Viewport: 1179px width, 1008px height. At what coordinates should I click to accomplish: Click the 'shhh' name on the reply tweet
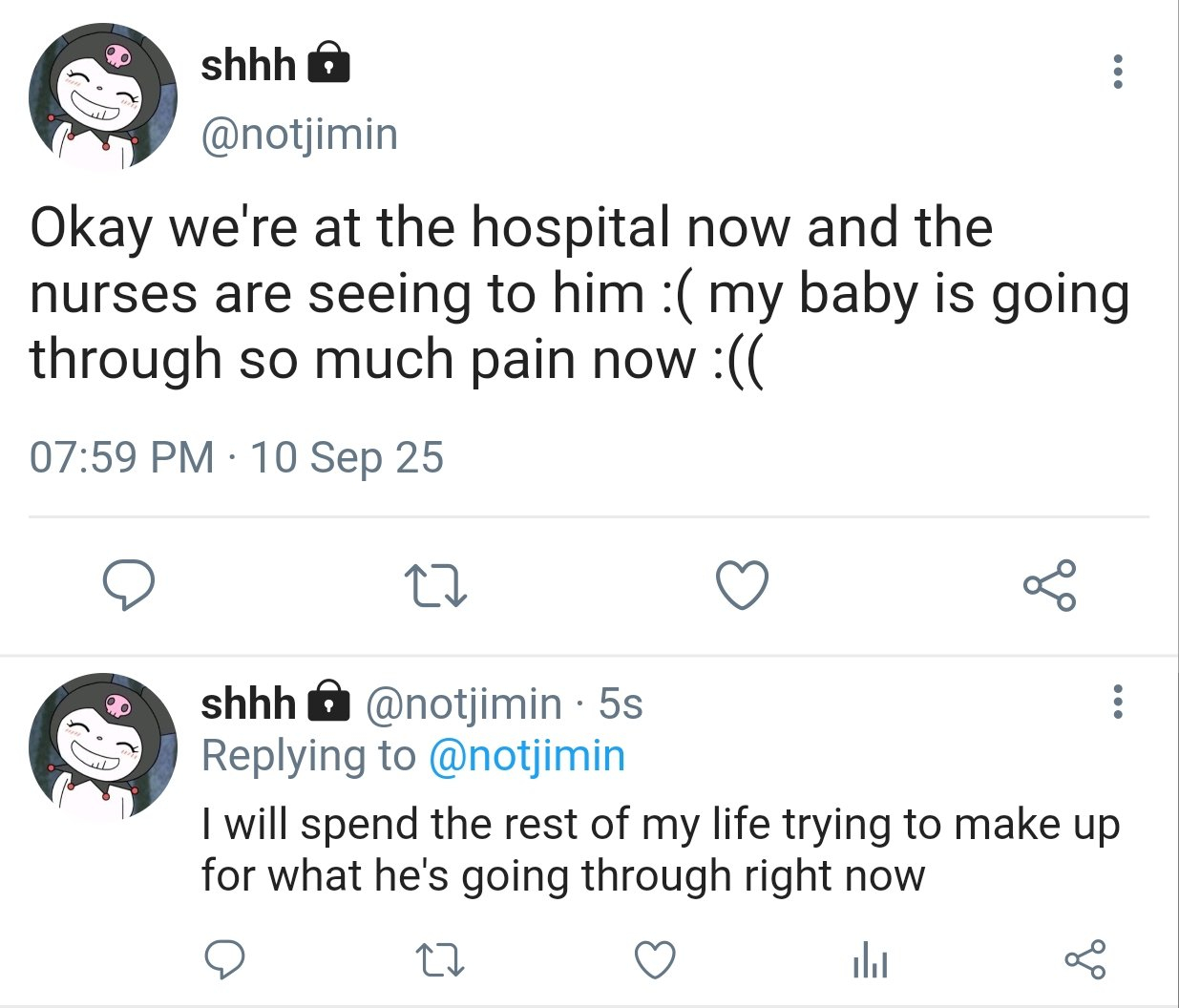coord(248,704)
